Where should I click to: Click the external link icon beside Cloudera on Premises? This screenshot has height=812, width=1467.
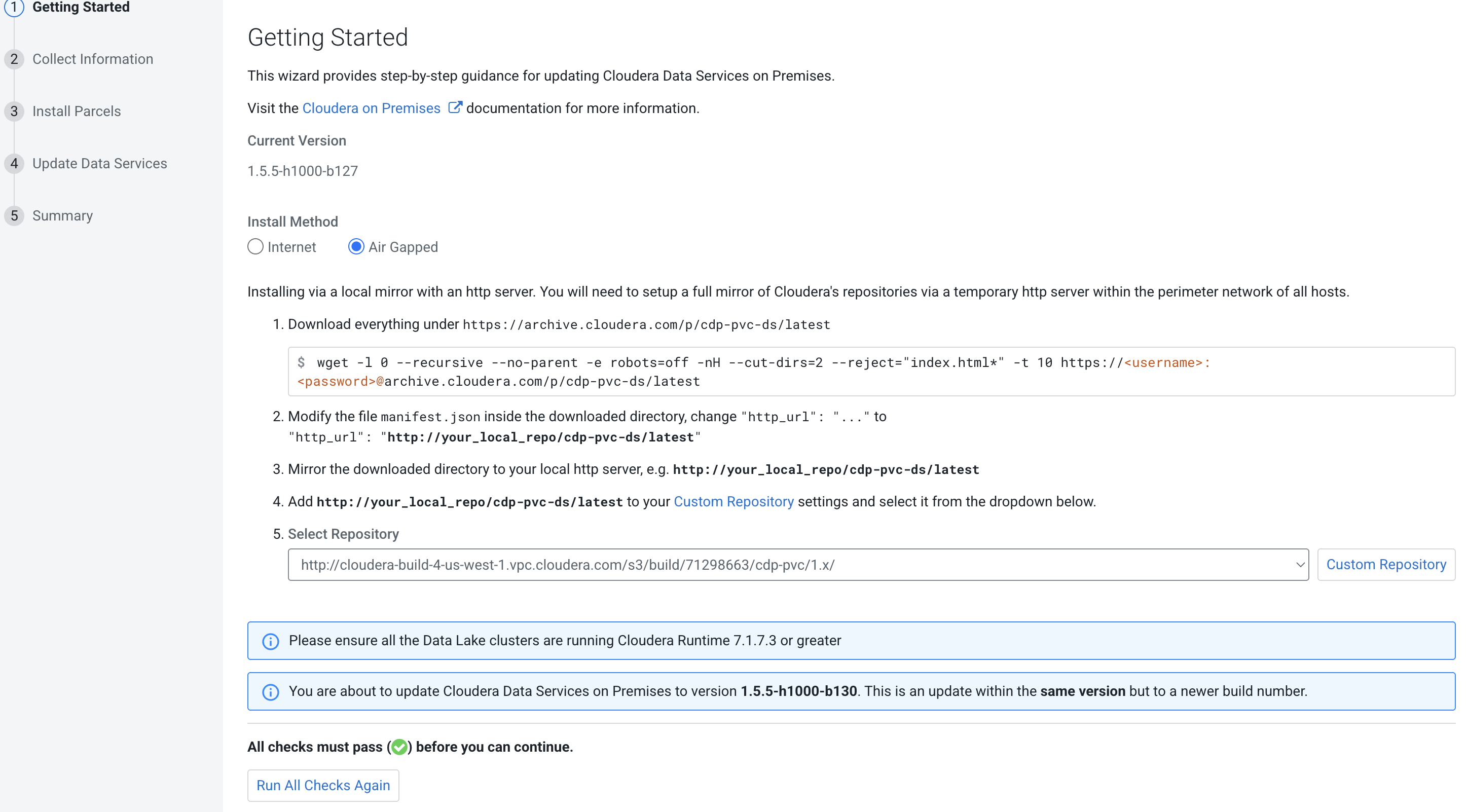coord(455,107)
